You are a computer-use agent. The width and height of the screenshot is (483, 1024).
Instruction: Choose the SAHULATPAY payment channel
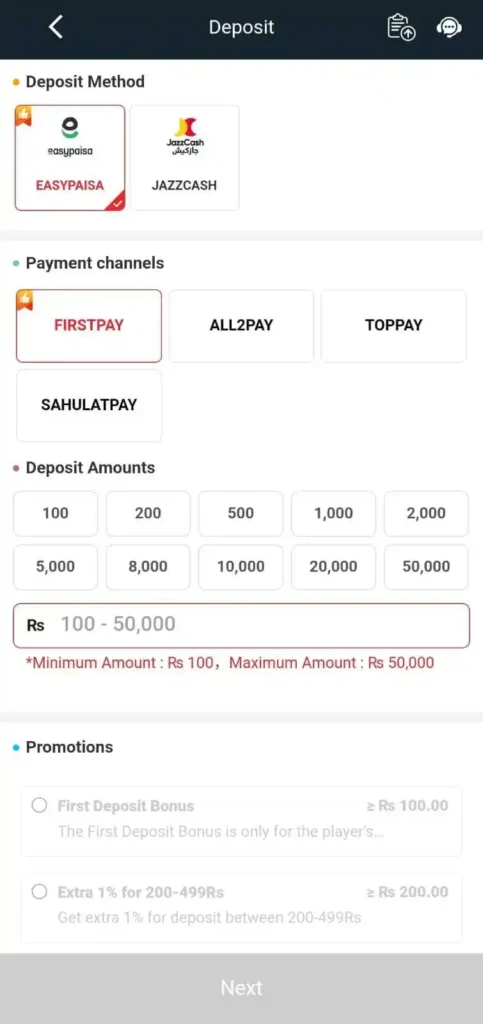pyautogui.click(x=89, y=406)
